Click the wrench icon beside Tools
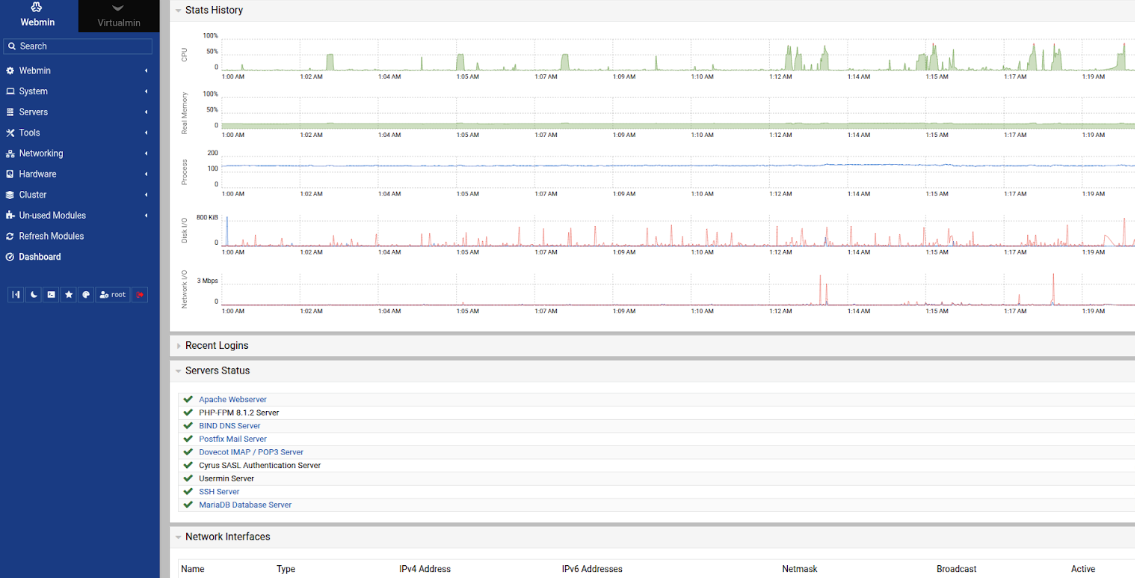This screenshot has height=578, width=1135. pyautogui.click(x=10, y=132)
